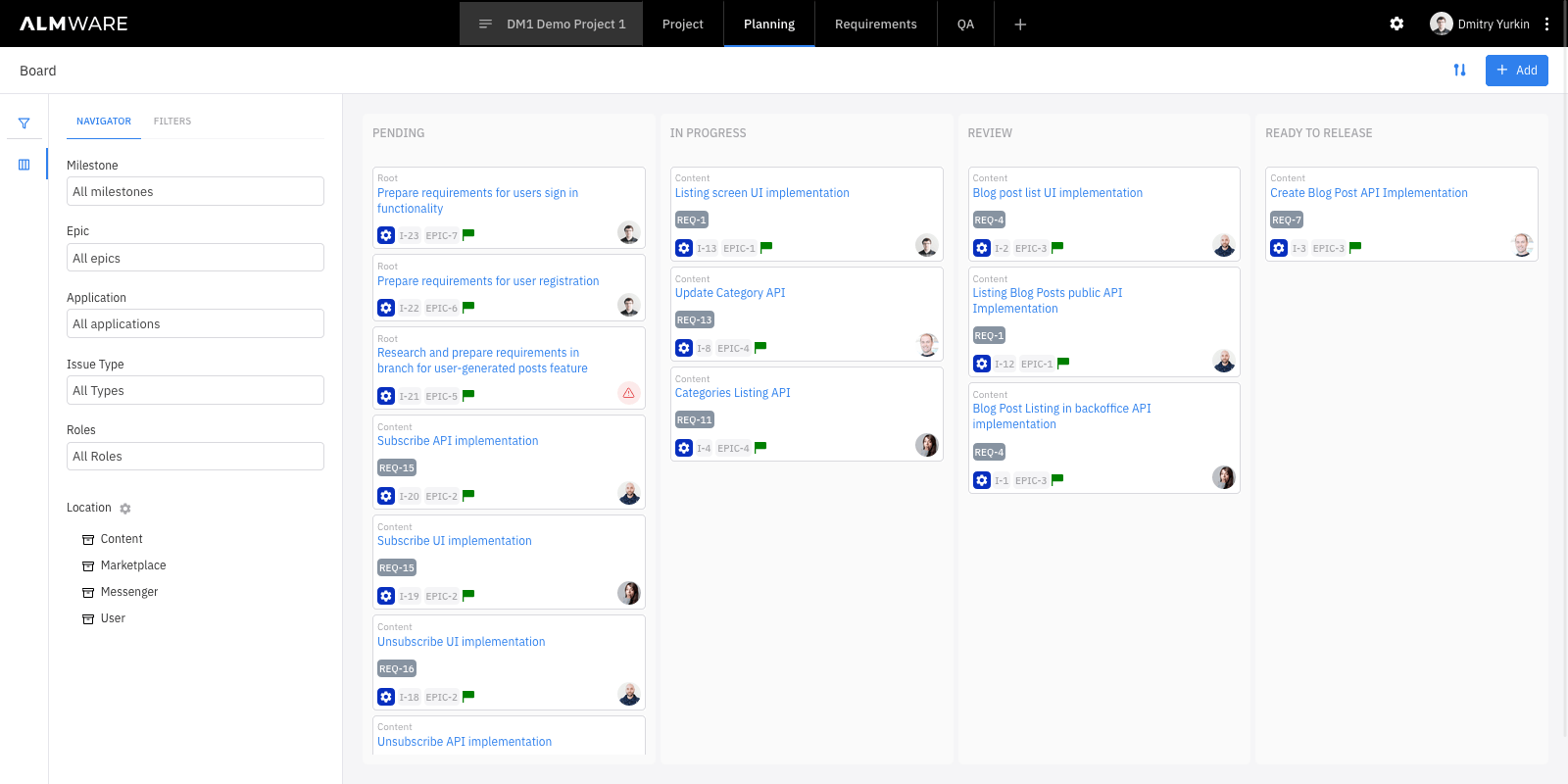Viewport: 1568px width, 784px height.
Task: Open Categories Listing API card
Action: click(732, 393)
